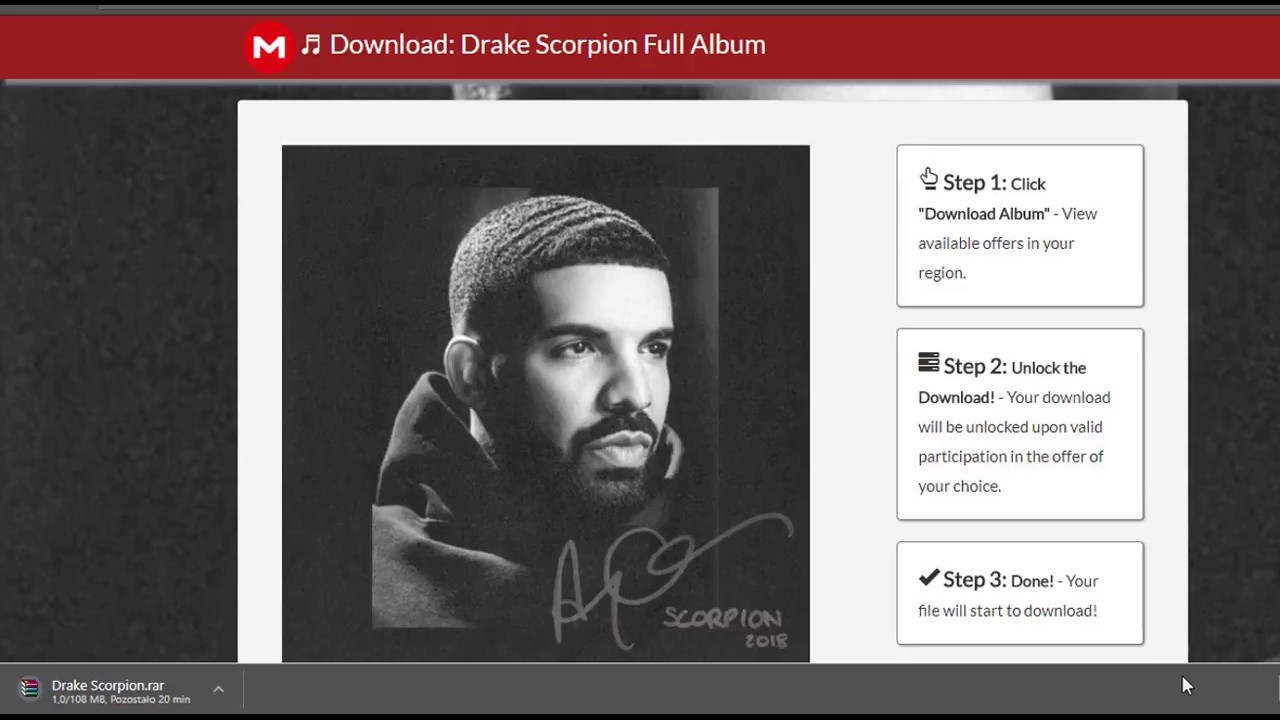1280x720 pixels.
Task: Click the bold "Done!" text in Step 3
Action: tap(1032, 581)
